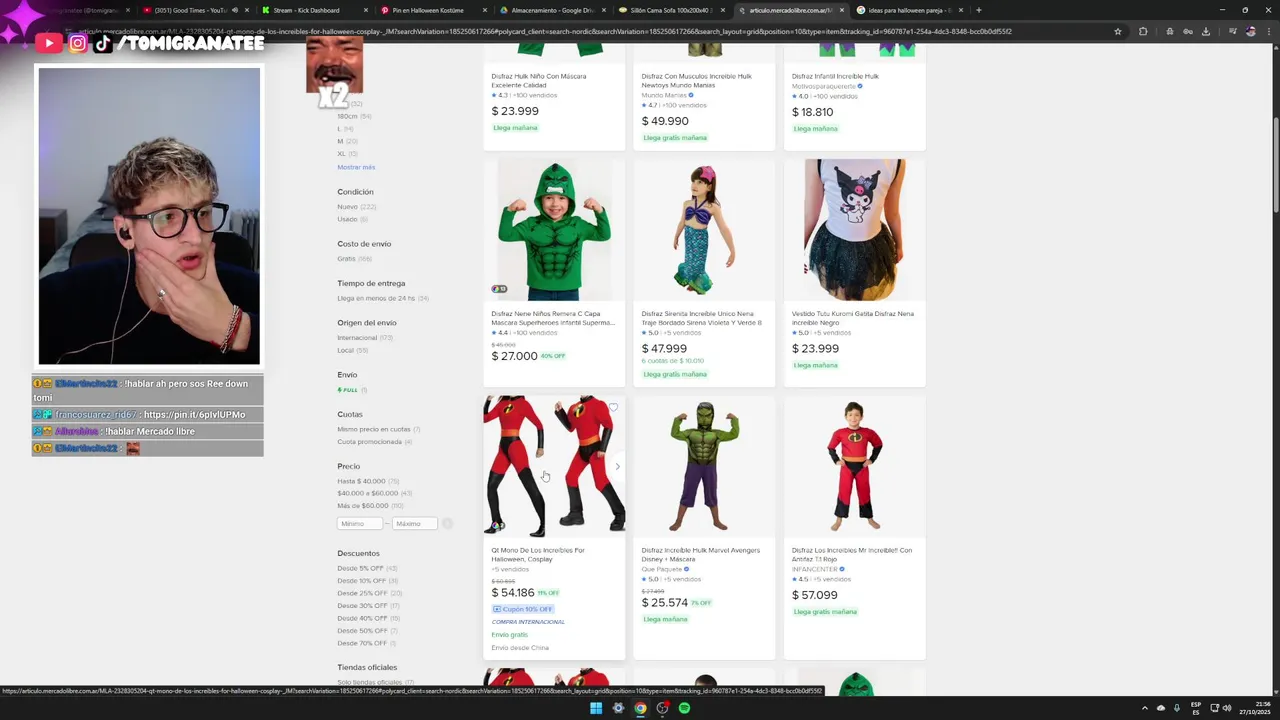Screen dimensions: 1280x720
Task: Open Spotify from the taskbar
Action: (x=684, y=708)
